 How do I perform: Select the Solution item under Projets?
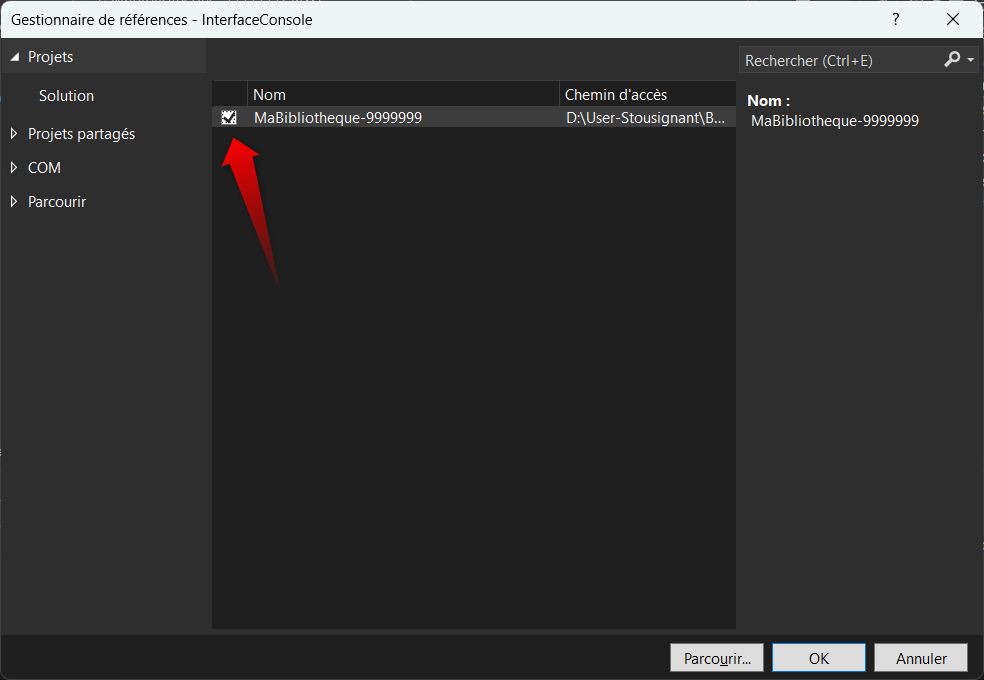point(66,96)
